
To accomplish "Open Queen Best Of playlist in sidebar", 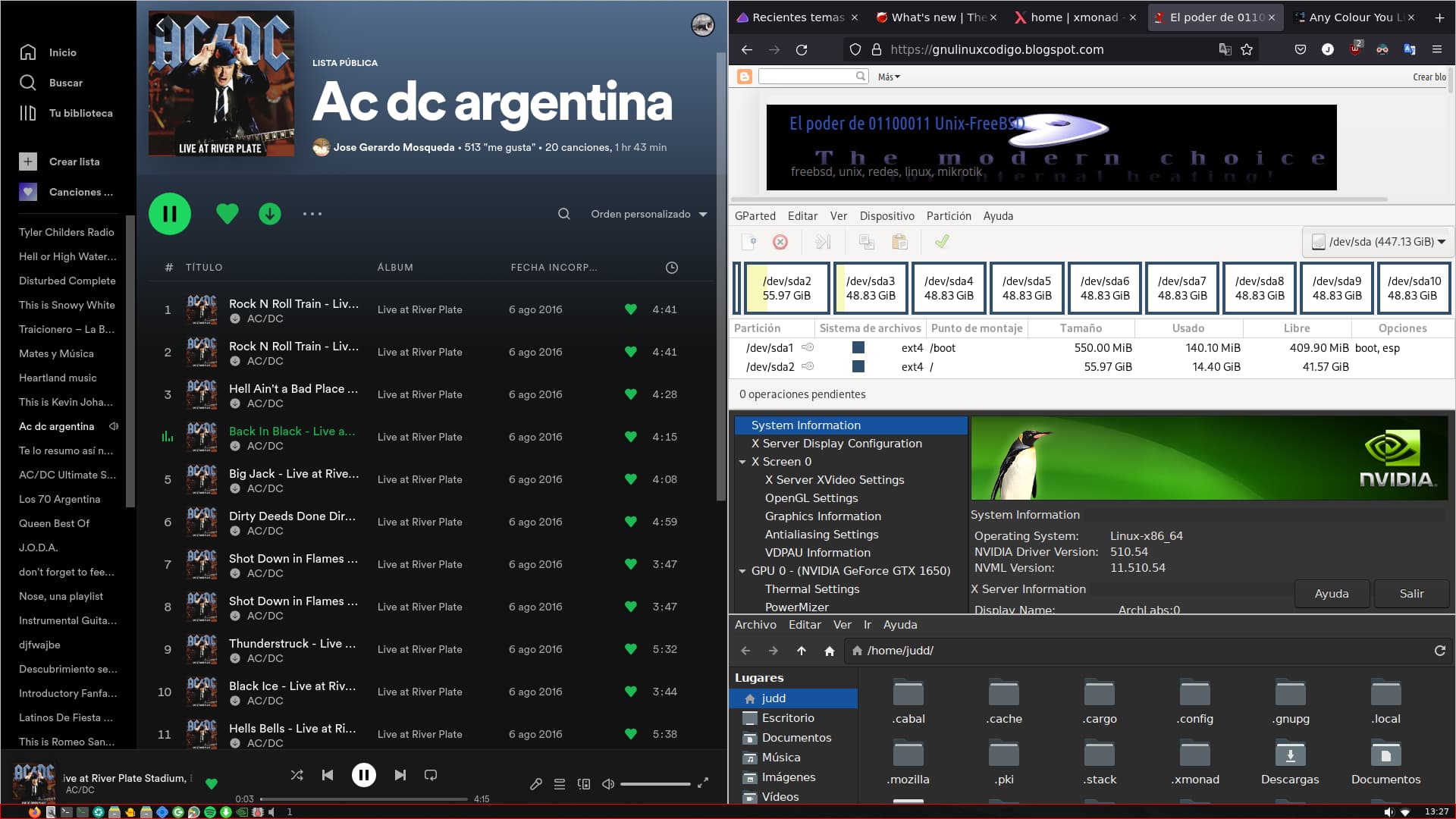I will [54, 523].
